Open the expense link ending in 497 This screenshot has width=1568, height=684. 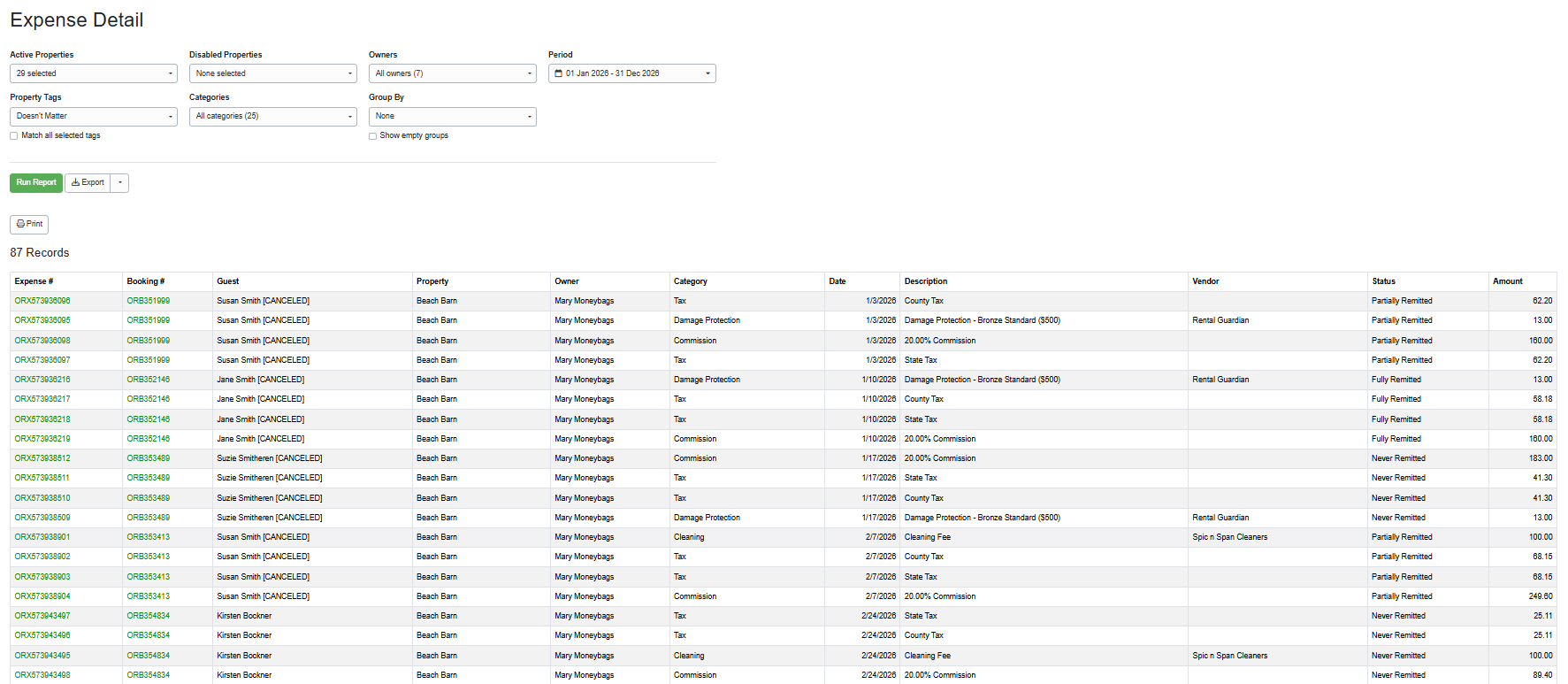42,616
